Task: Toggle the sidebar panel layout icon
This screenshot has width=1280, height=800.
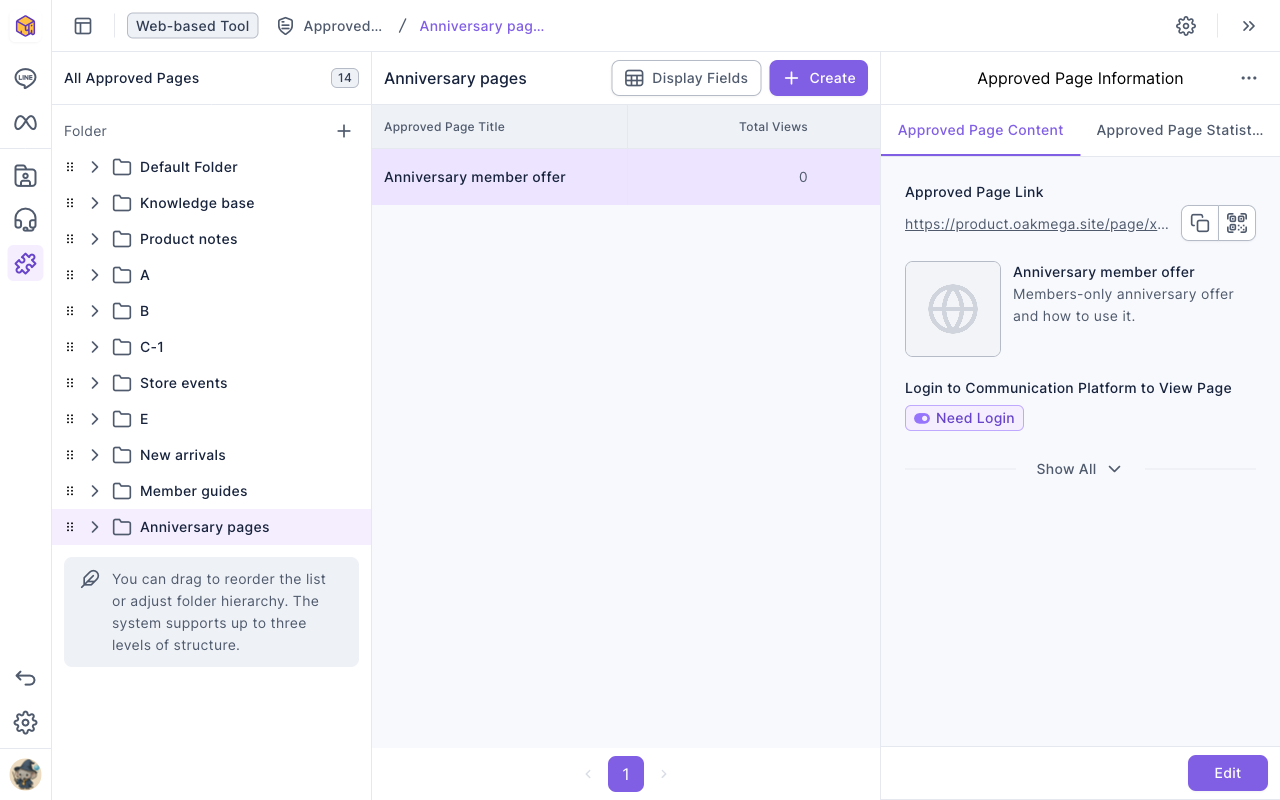Action: (83, 26)
